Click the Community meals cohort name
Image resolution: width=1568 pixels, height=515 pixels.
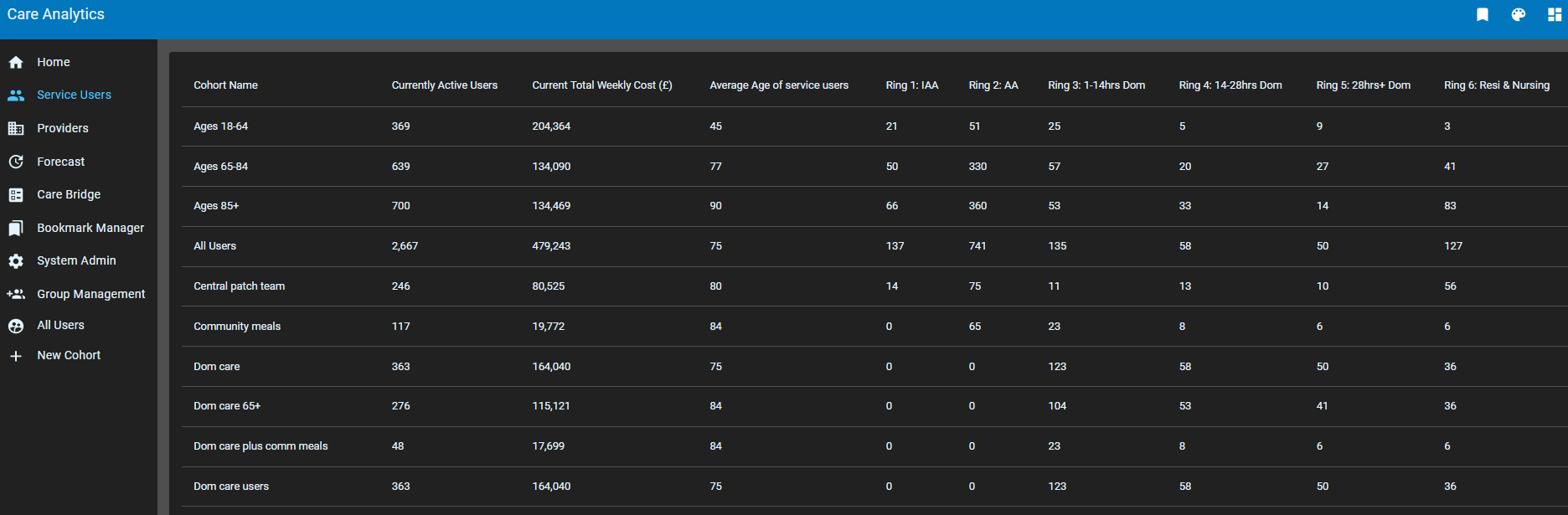[237, 327]
